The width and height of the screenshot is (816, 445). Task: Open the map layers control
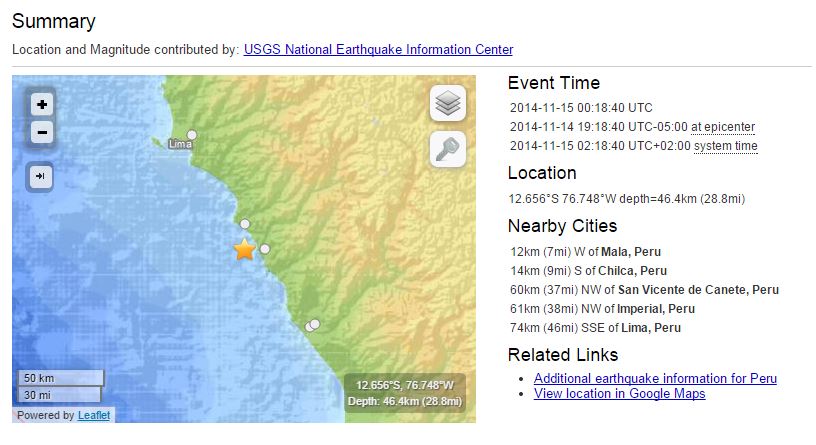[x=448, y=103]
